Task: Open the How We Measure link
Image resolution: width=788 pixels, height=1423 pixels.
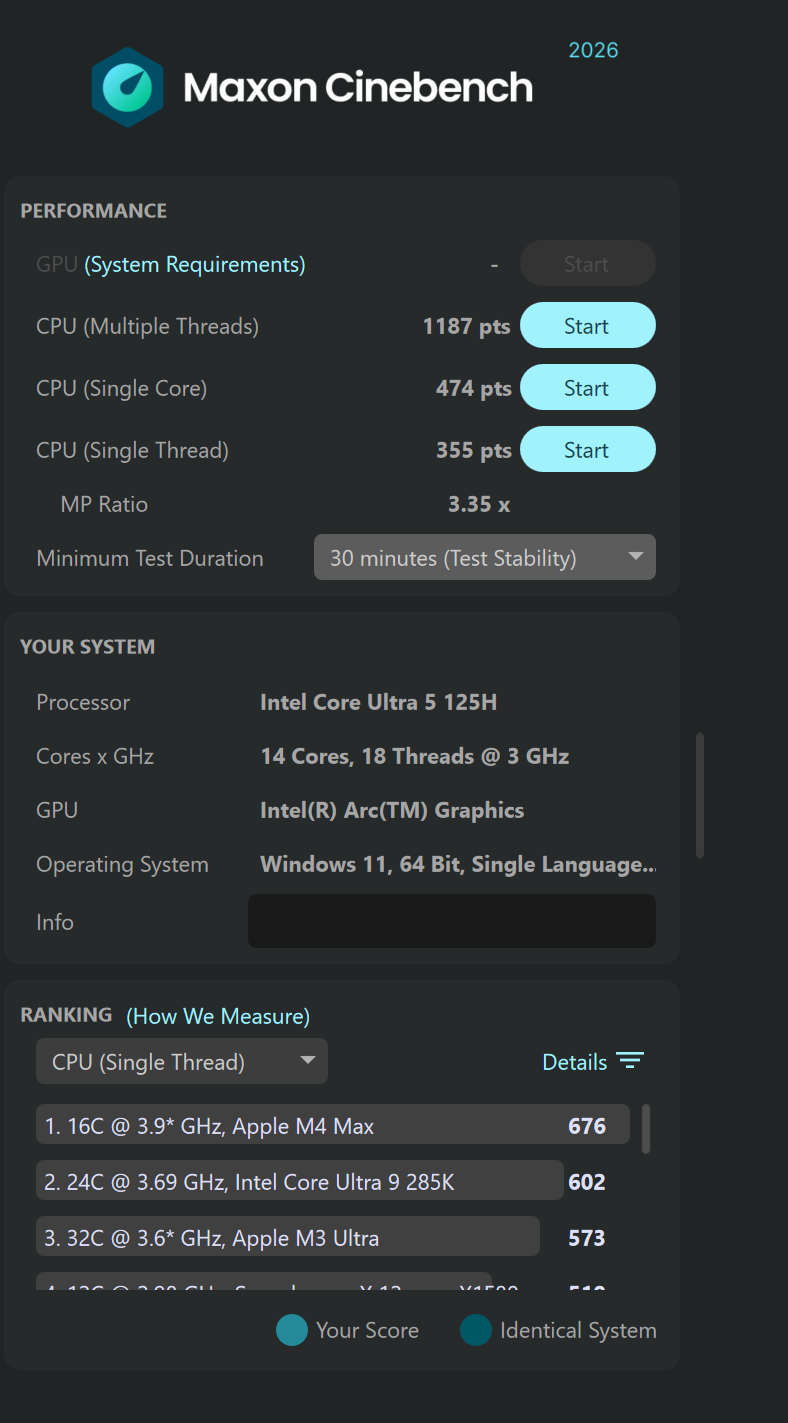Action: pyautogui.click(x=218, y=1016)
